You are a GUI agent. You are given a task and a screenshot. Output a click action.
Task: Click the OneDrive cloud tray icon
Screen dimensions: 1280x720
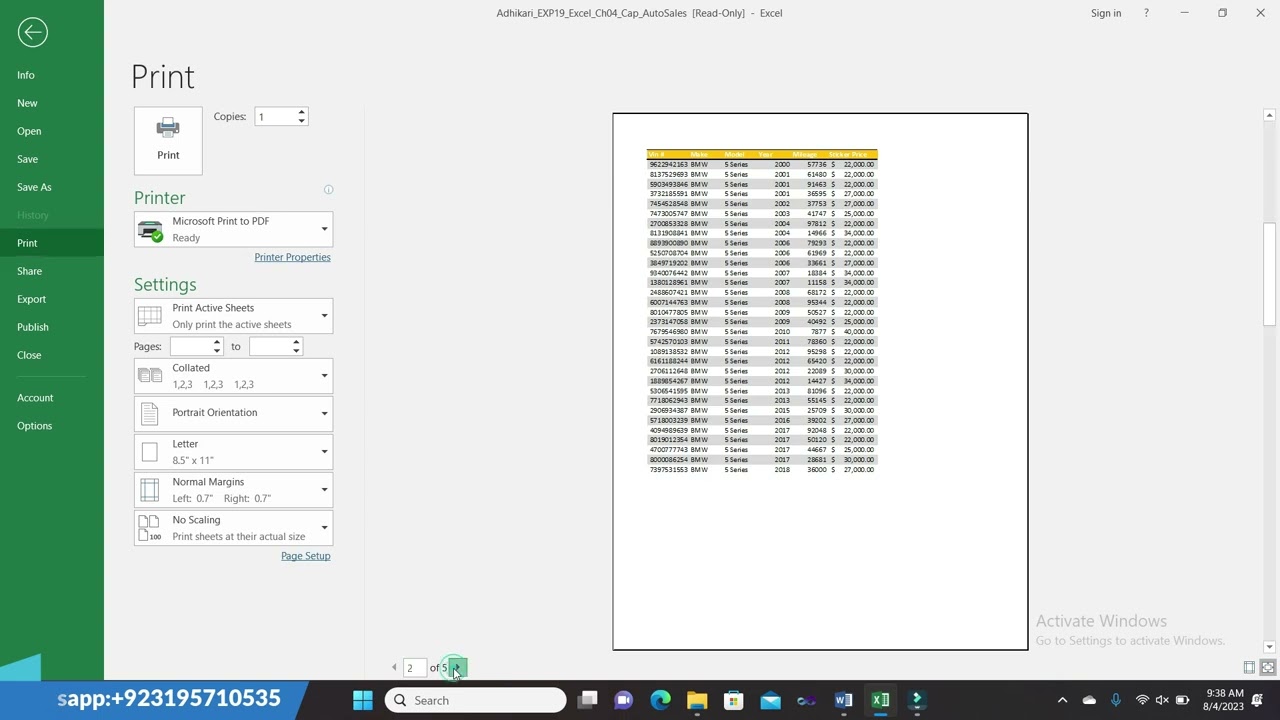1089,700
